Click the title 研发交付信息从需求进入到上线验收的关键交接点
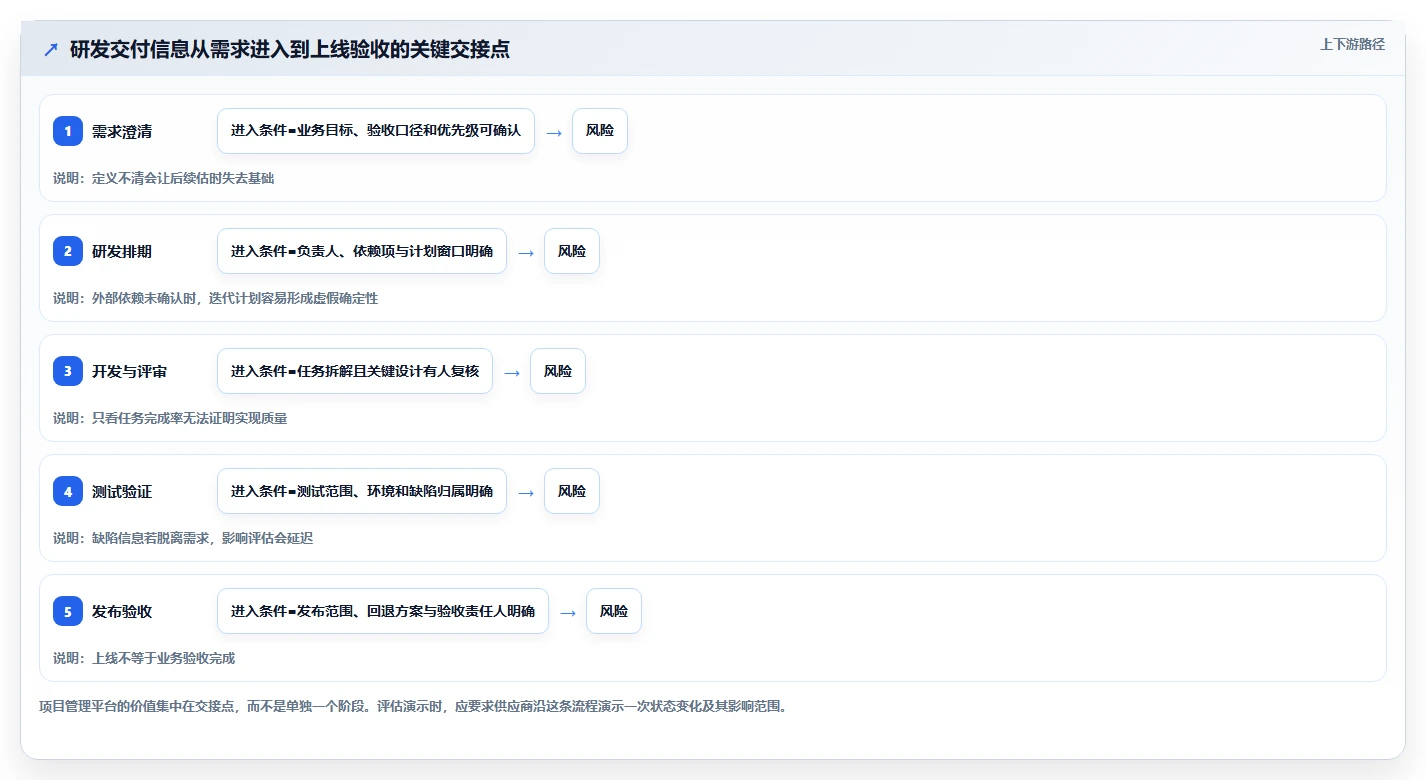The image size is (1426, 780). [x=290, y=50]
